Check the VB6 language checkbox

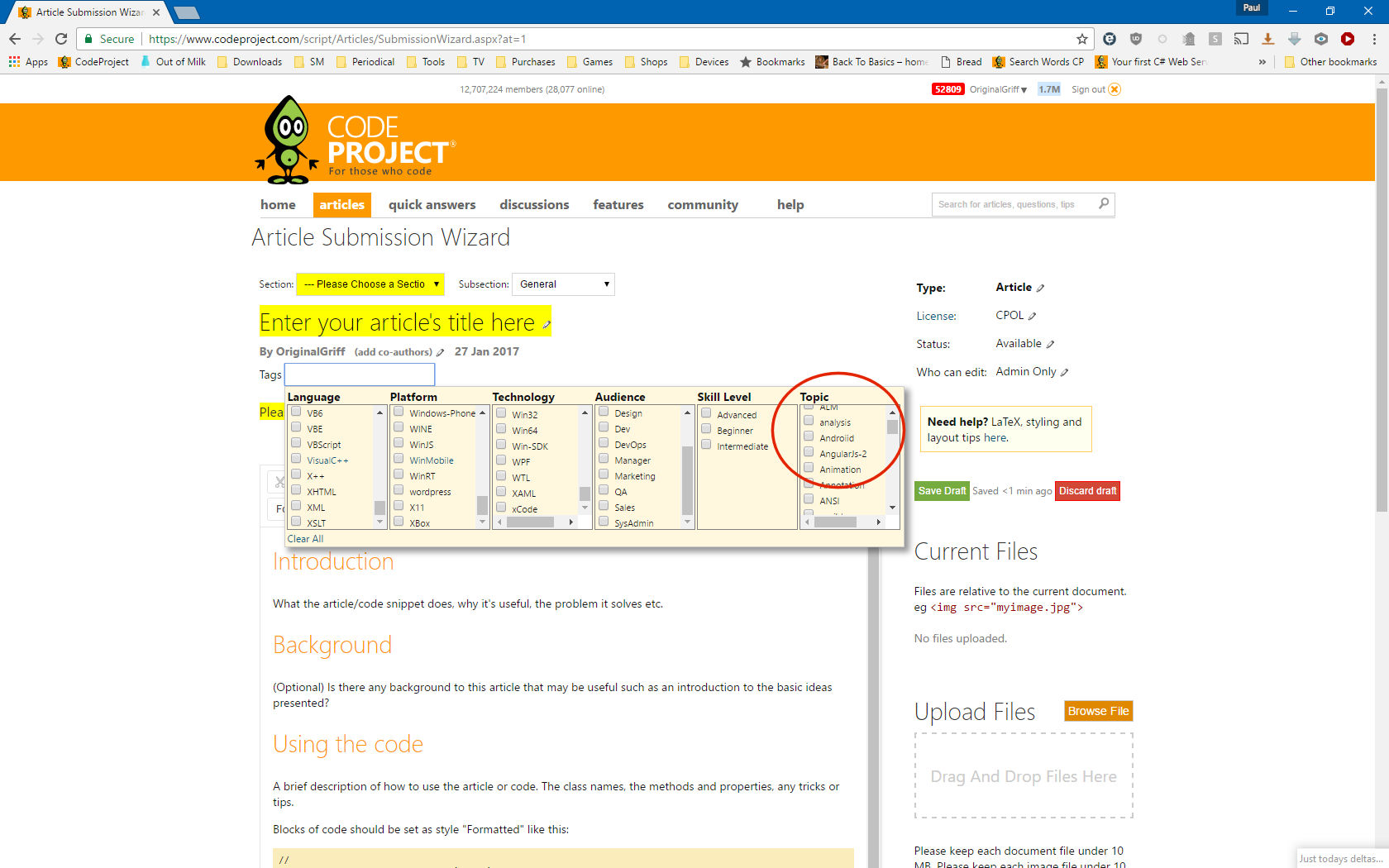click(x=296, y=412)
